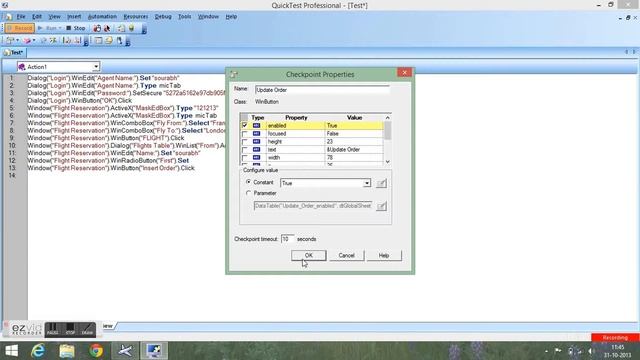Click Pause on ezvid recorder widget
Screen dimensions: 640x360
(x=53, y=329)
